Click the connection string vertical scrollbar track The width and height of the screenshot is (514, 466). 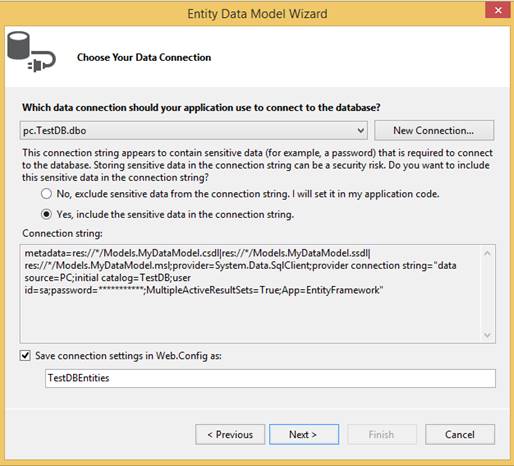(487, 294)
